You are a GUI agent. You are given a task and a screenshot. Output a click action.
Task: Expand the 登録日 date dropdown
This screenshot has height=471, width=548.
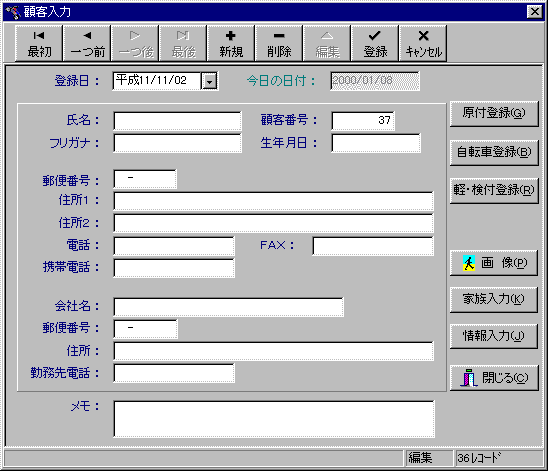click(209, 82)
